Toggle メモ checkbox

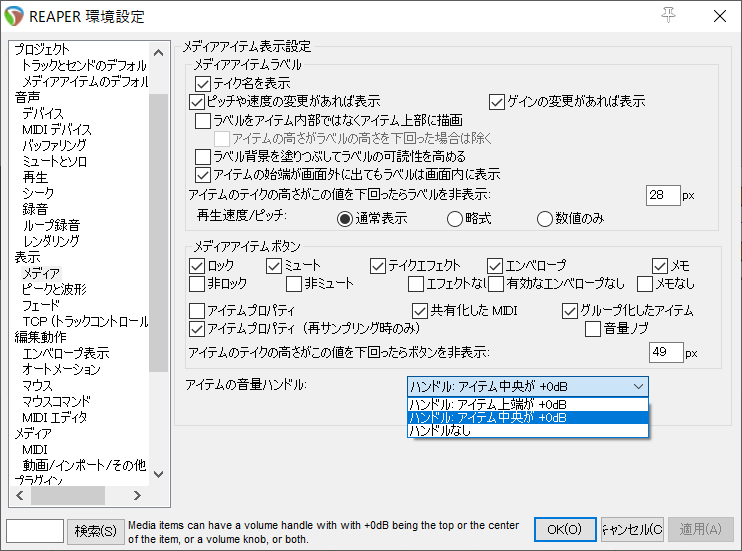pyautogui.click(x=660, y=266)
